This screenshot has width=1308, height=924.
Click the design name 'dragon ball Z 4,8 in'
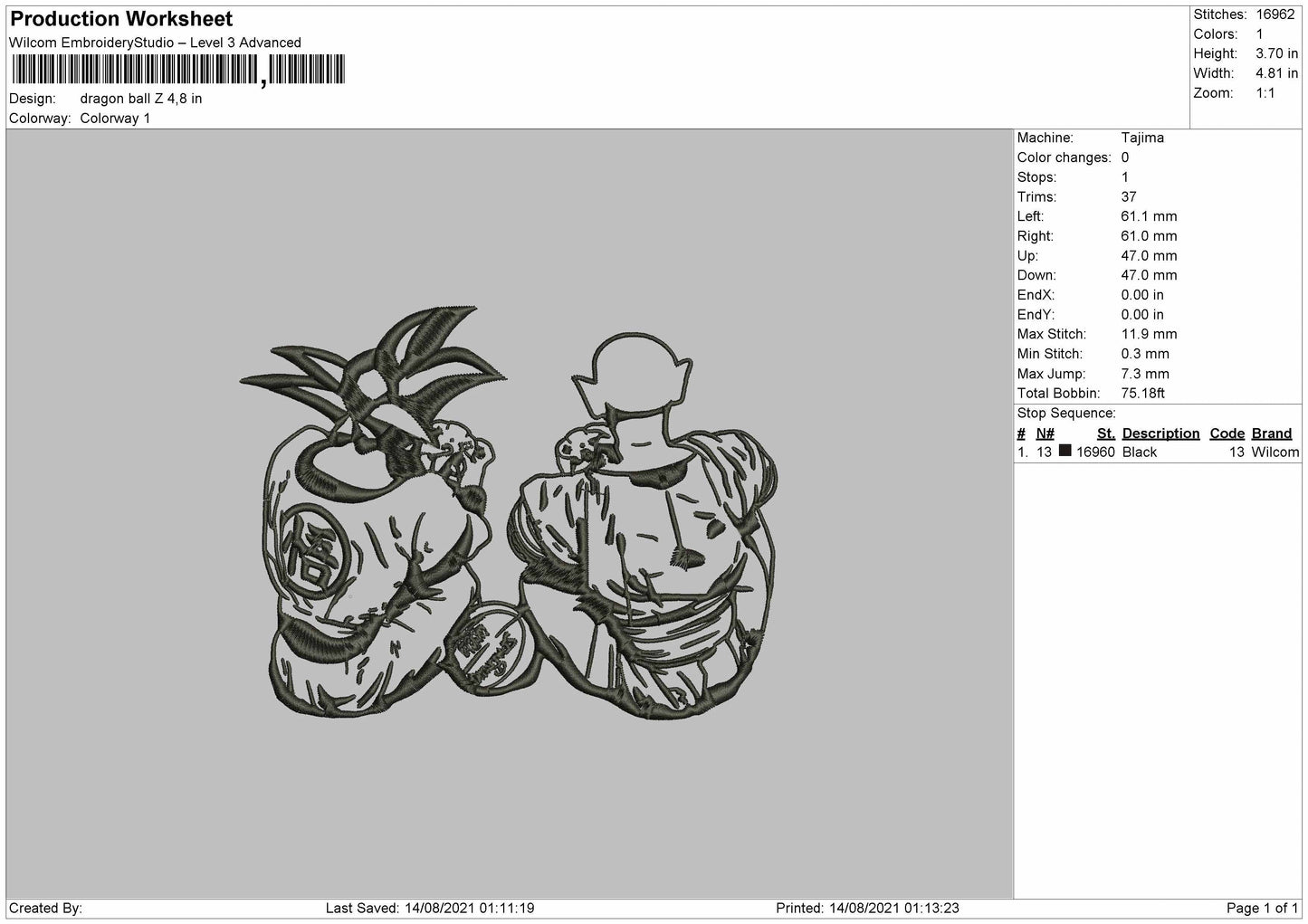(141, 99)
